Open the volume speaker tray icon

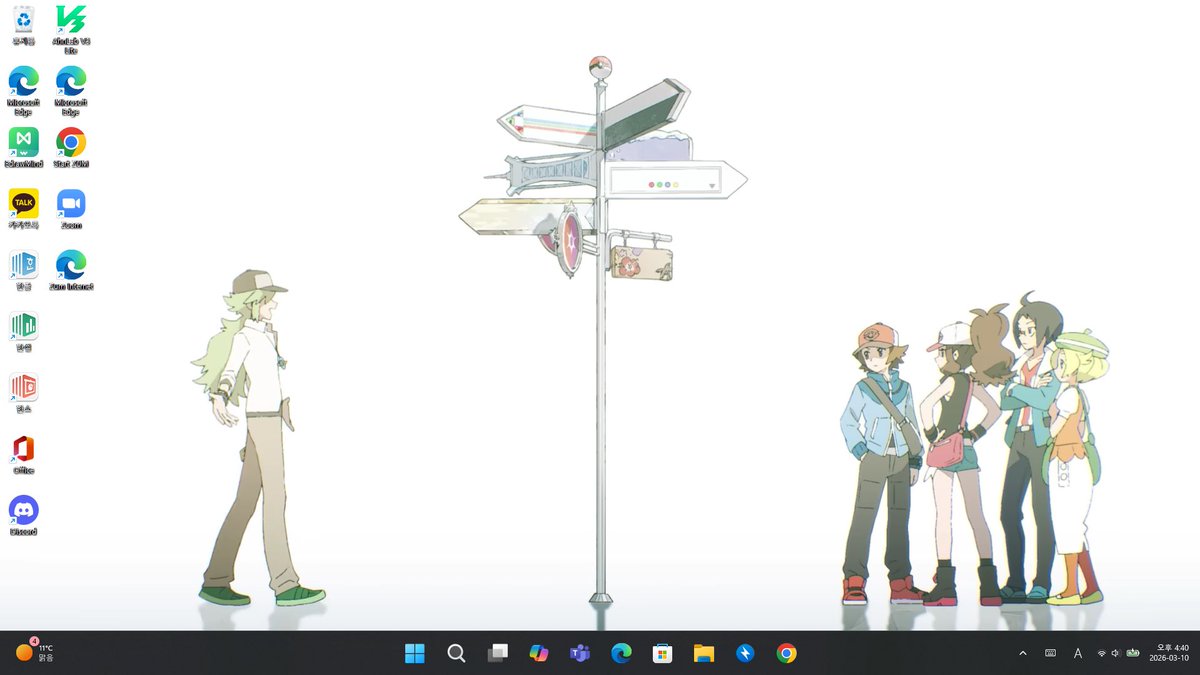pyautogui.click(x=1115, y=653)
